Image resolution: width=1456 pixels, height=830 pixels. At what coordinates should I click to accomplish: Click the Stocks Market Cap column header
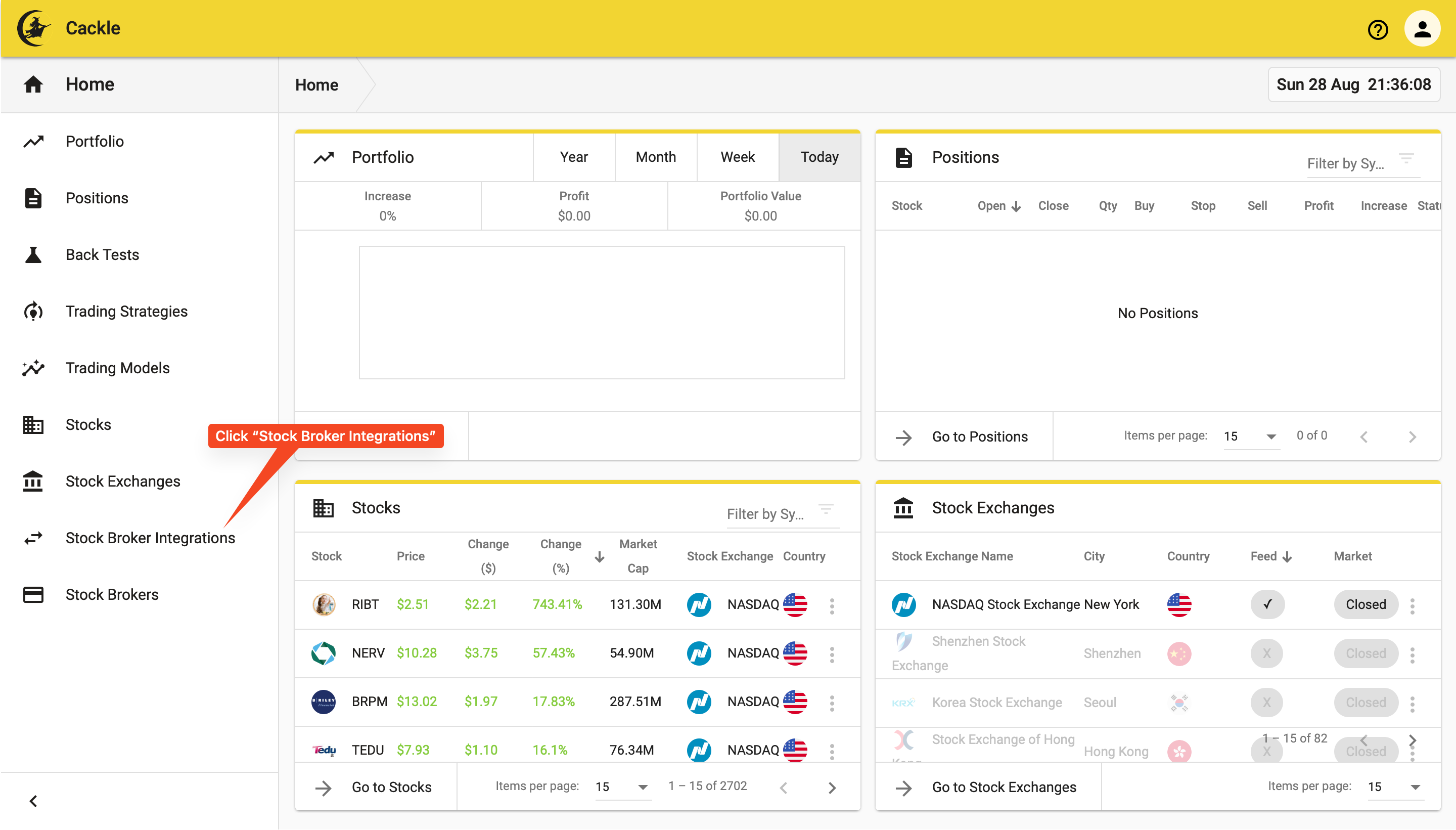[x=638, y=556]
